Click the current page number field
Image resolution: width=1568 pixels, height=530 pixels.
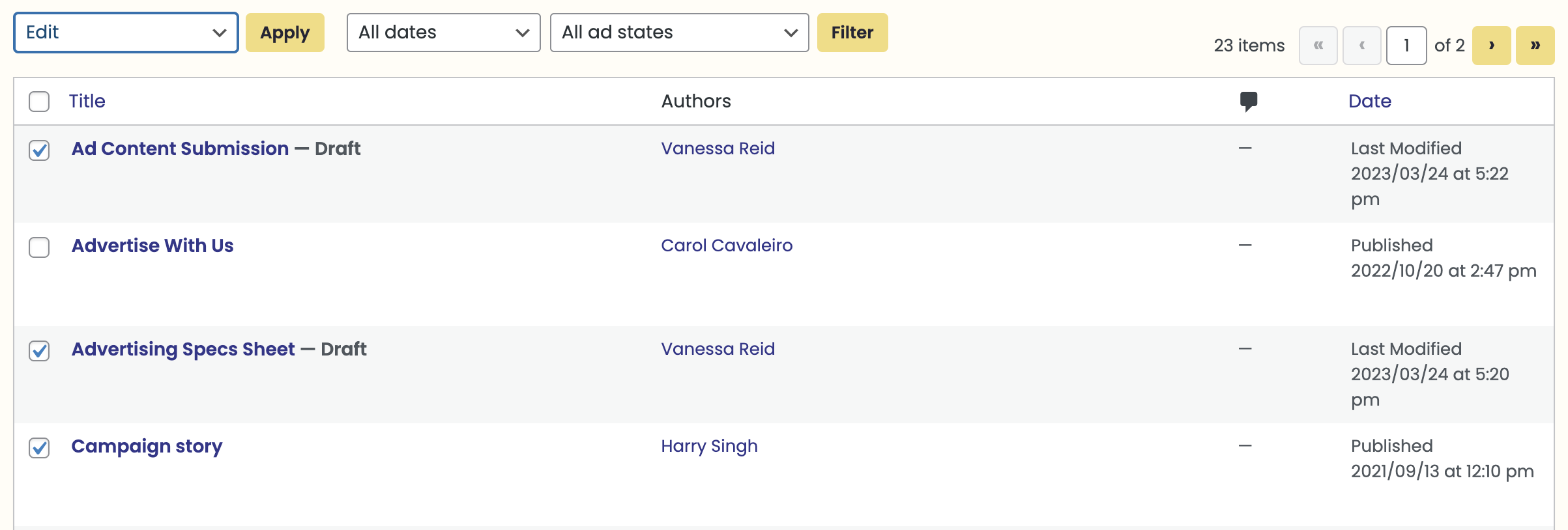tap(1406, 46)
